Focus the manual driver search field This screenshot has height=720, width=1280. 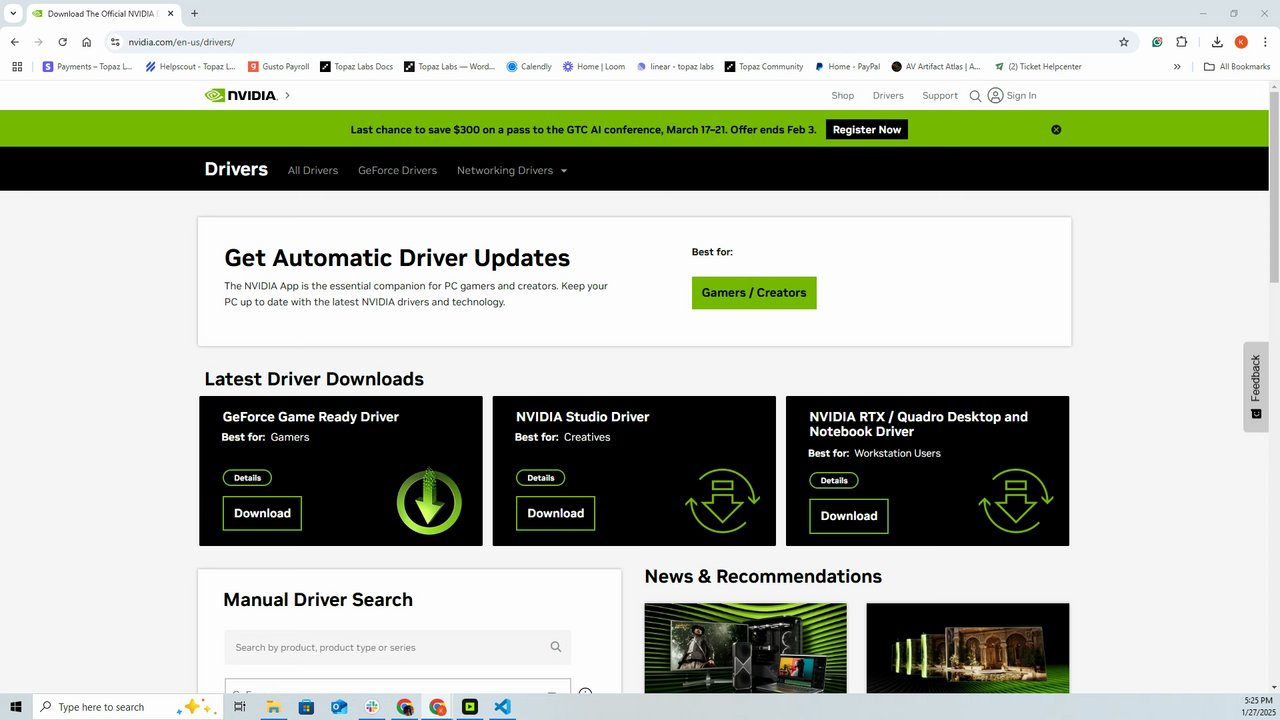tap(398, 647)
